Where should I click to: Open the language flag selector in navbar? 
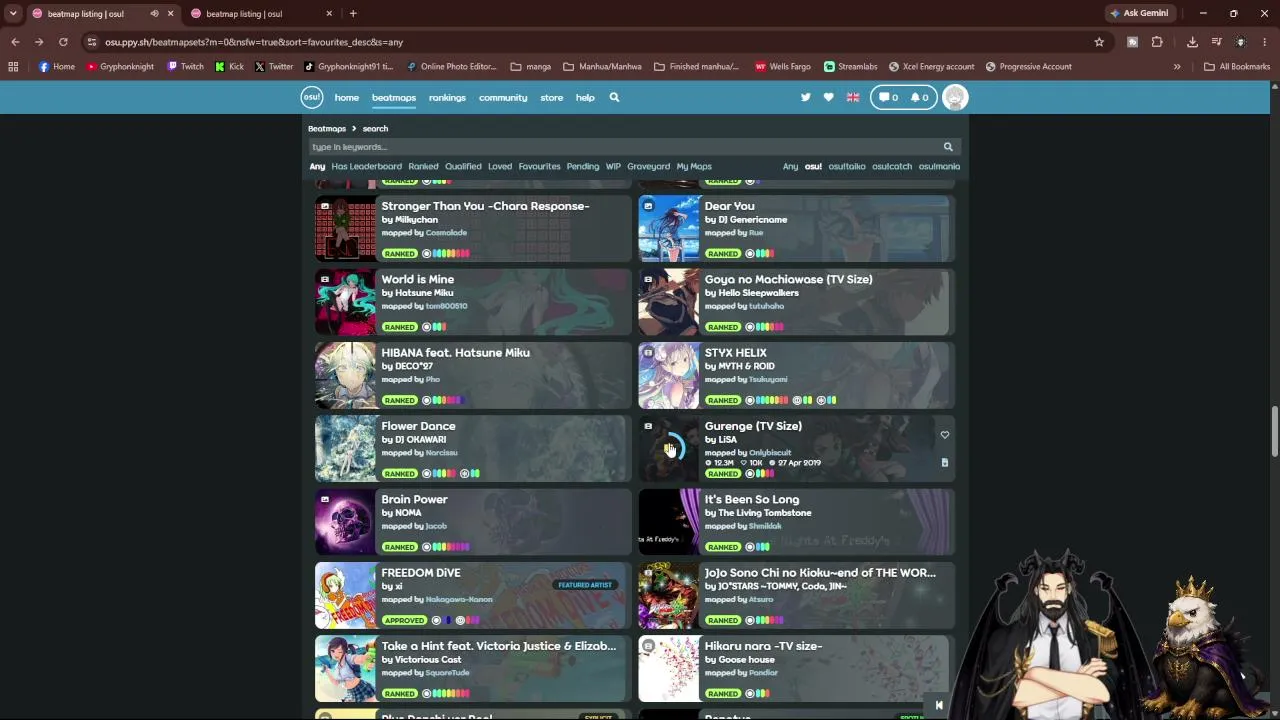853,97
